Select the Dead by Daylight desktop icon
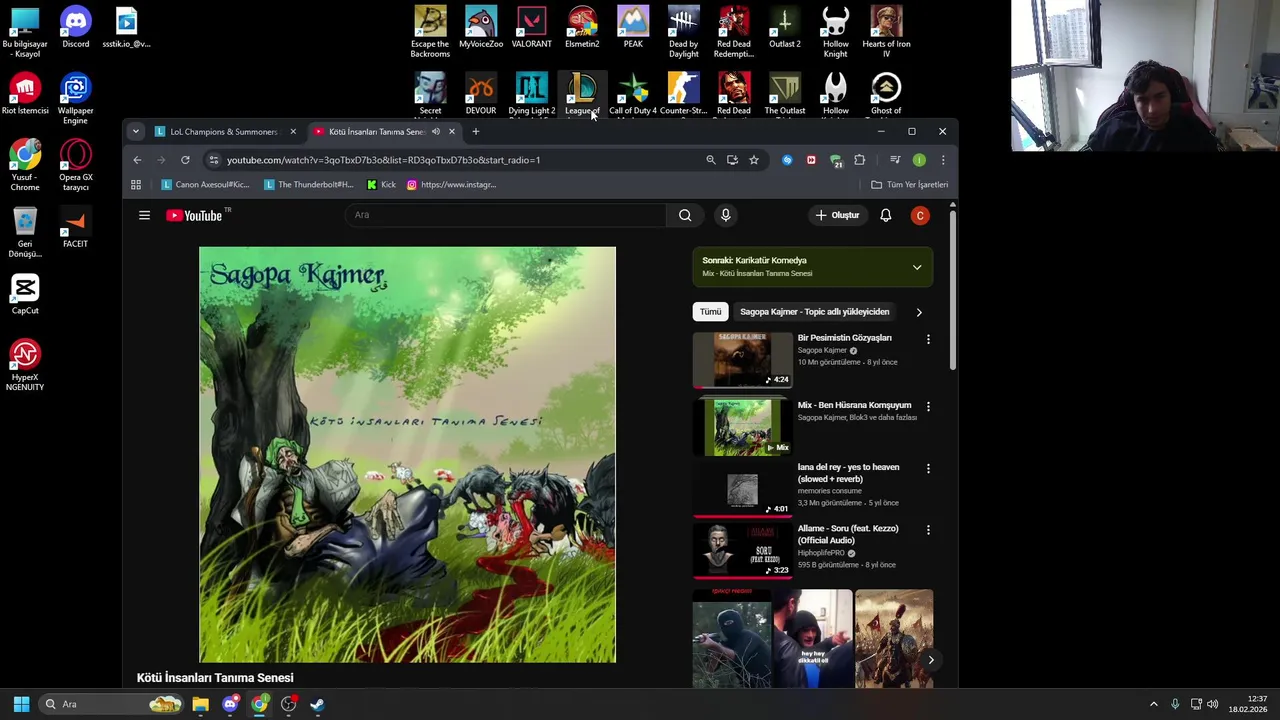 [684, 32]
